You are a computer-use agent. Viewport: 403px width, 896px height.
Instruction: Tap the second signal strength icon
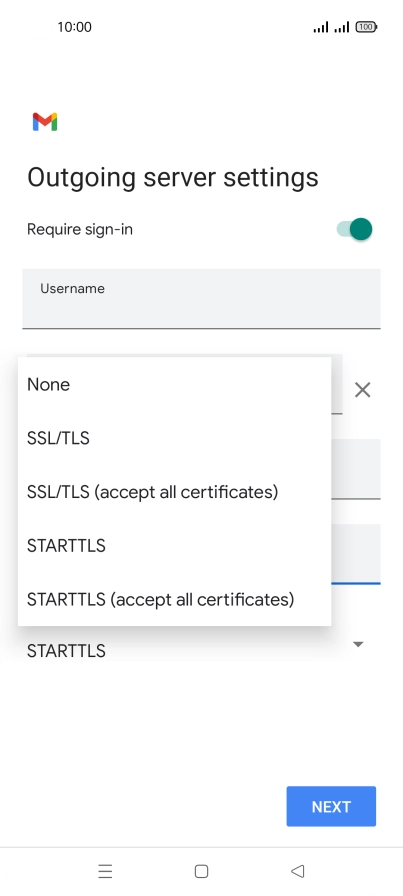[342, 27]
